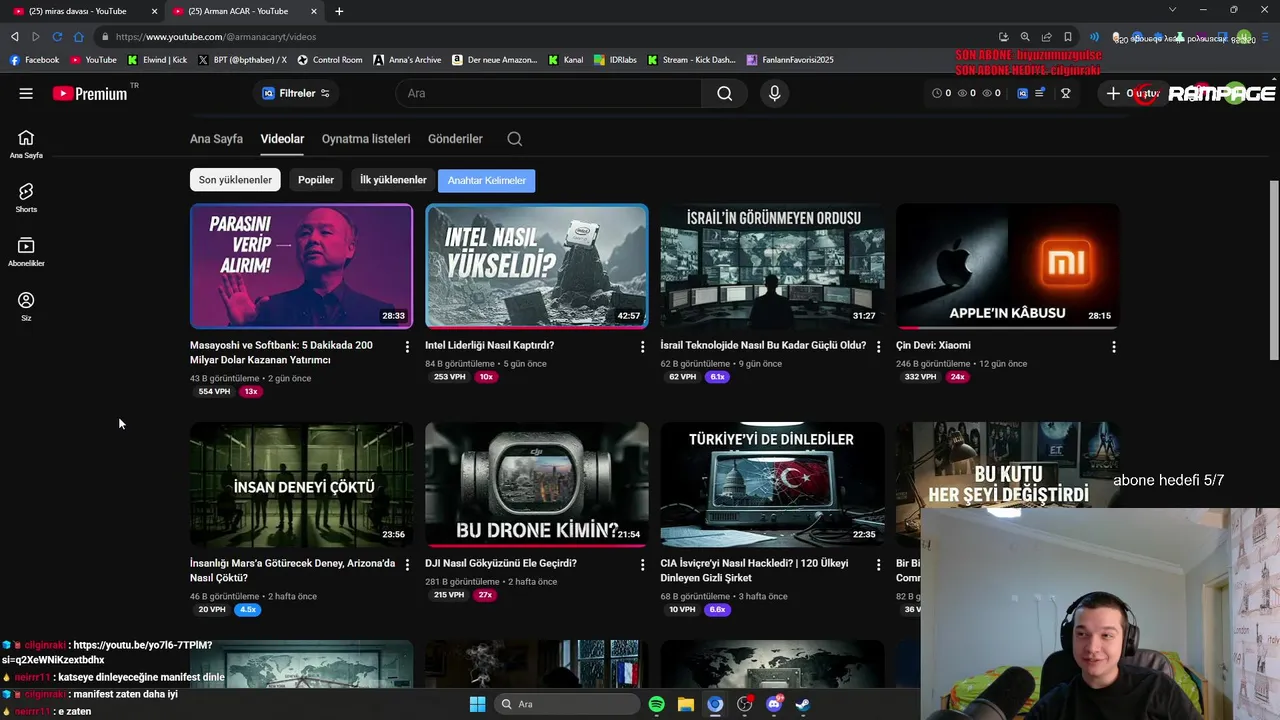This screenshot has width=1280, height=720.
Task: Go back with browser back arrow
Action: click(14, 37)
